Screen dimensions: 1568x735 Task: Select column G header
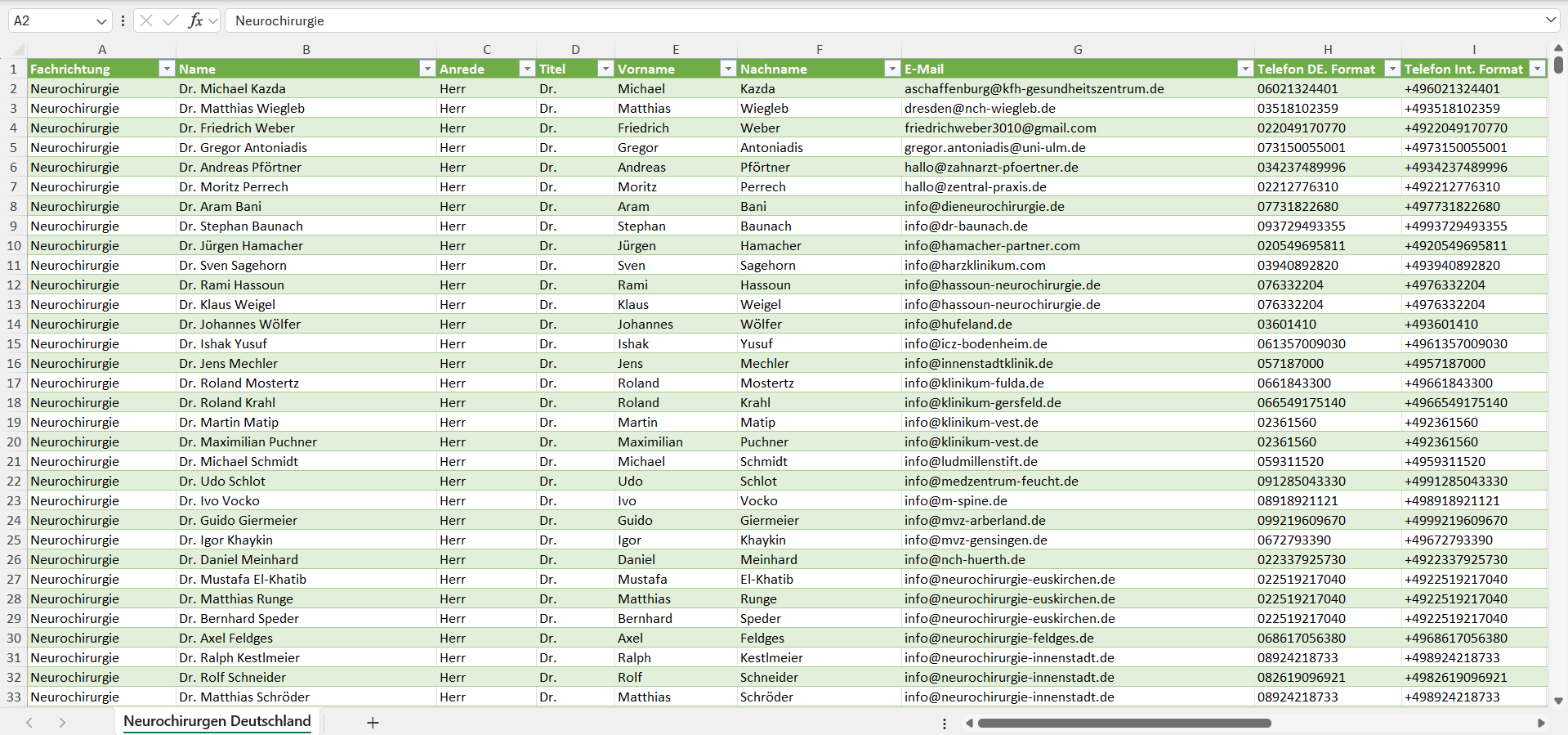[1078, 50]
